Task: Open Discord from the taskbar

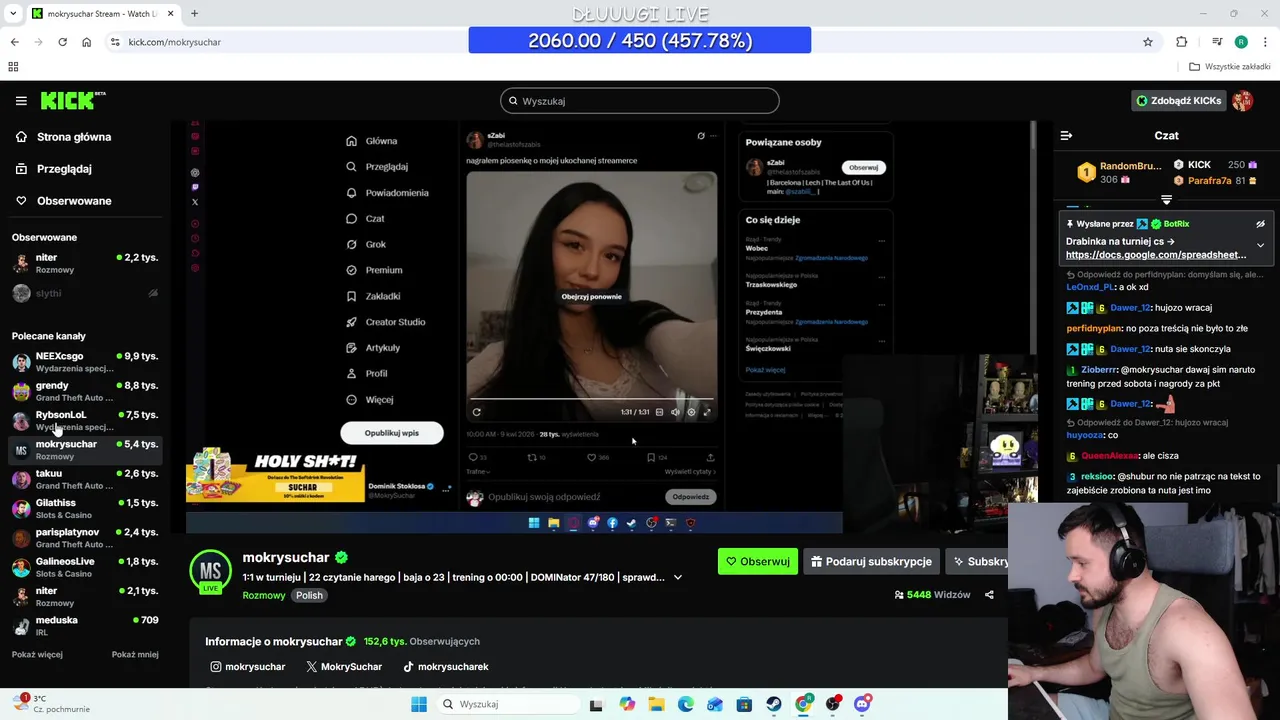Action: click(862, 704)
